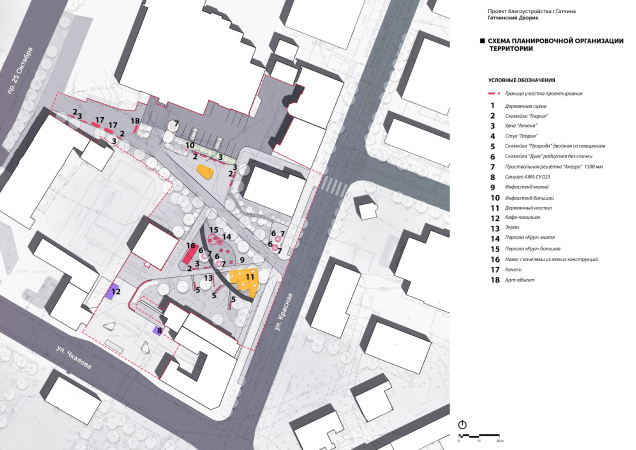Click legend entry 18 Арт-объект
636x450 pixels.
(525, 279)
